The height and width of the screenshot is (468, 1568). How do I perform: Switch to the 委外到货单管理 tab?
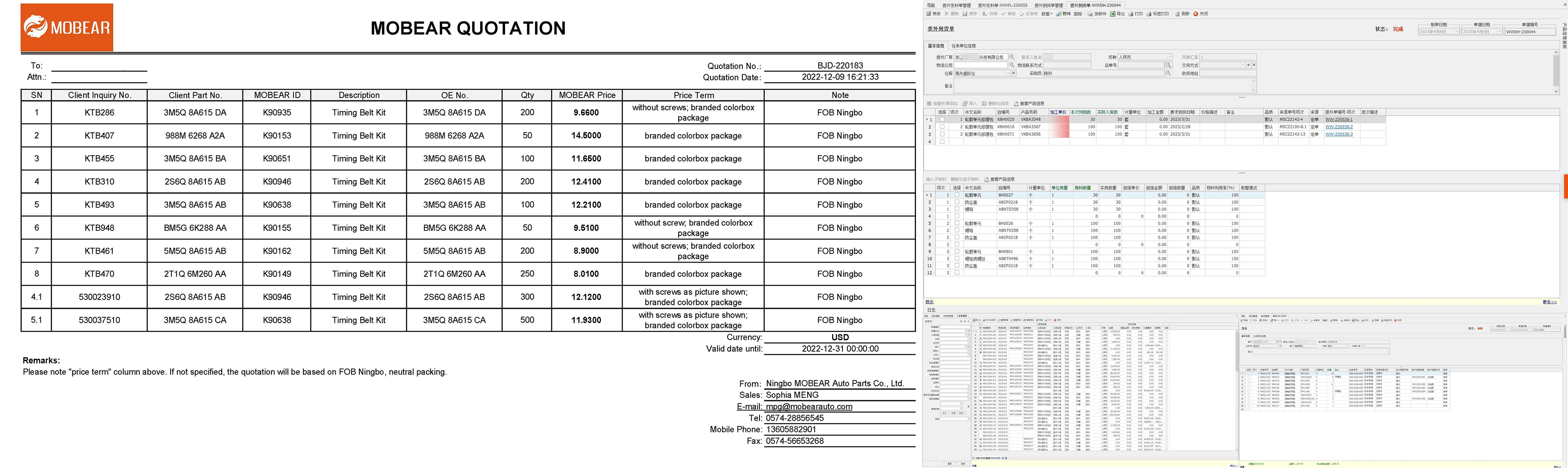click(x=1048, y=5)
